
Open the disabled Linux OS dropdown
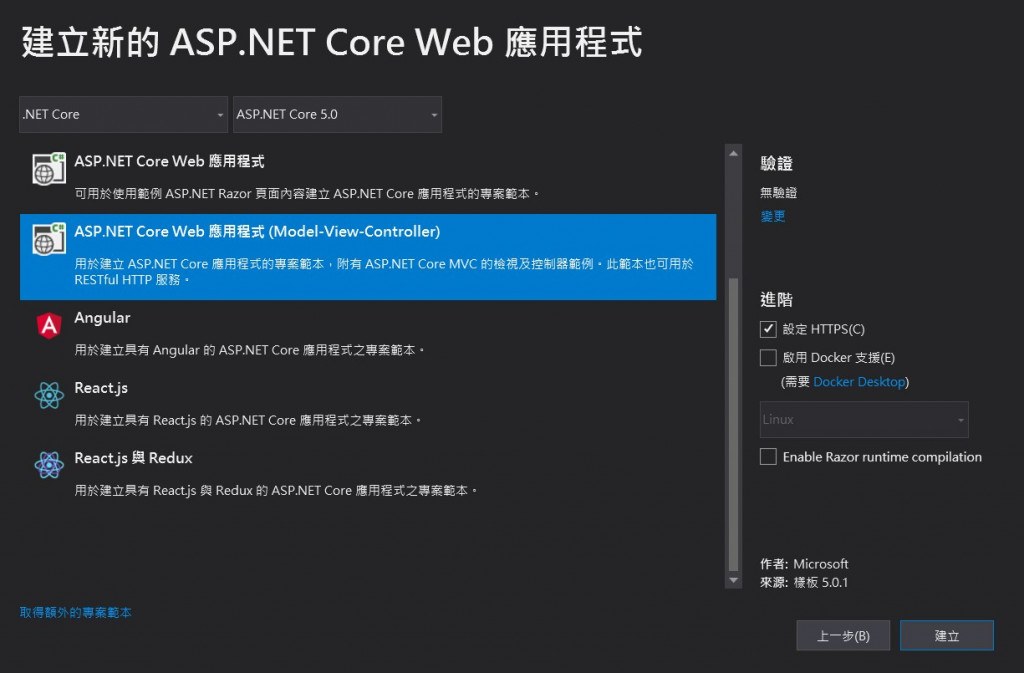pyautogui.click(x=864, y=420)
